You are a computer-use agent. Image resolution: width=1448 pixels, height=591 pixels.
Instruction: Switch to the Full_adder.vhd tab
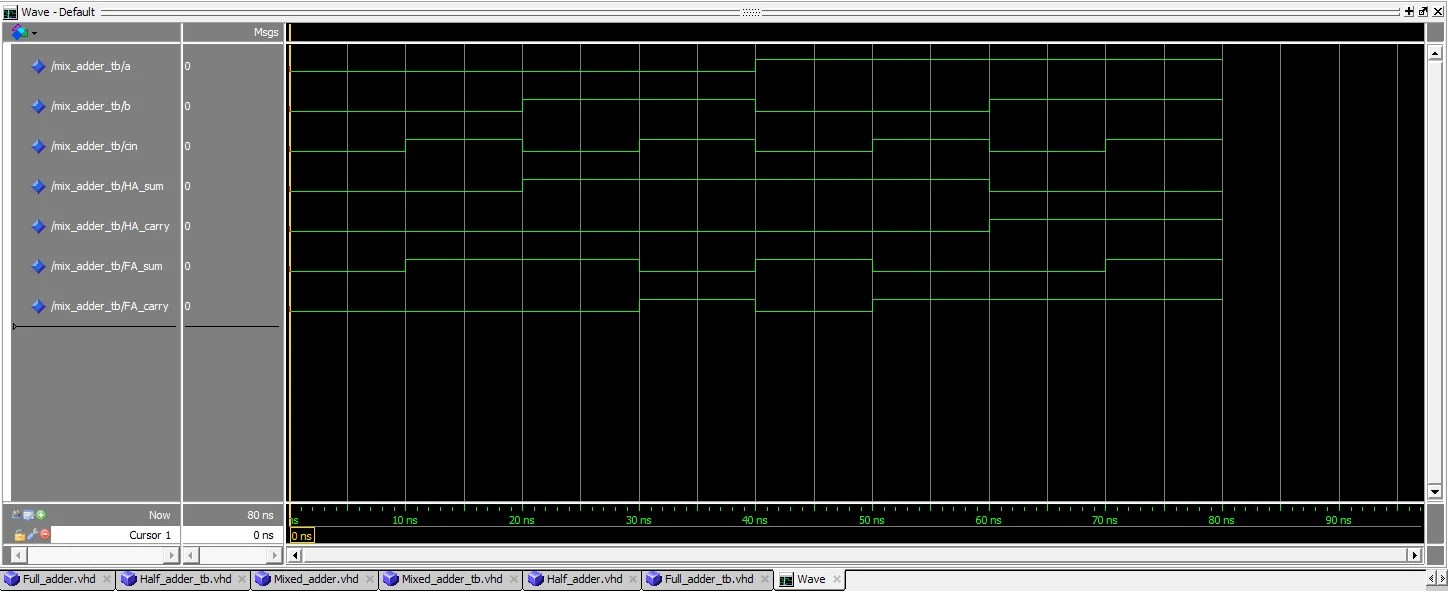pos(59,579)
